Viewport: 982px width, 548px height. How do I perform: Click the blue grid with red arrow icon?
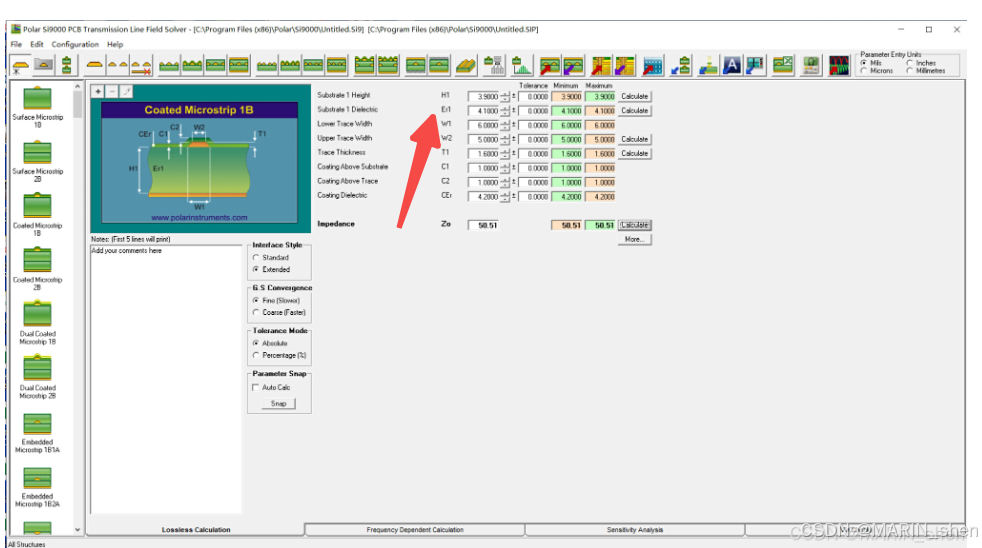653,65
